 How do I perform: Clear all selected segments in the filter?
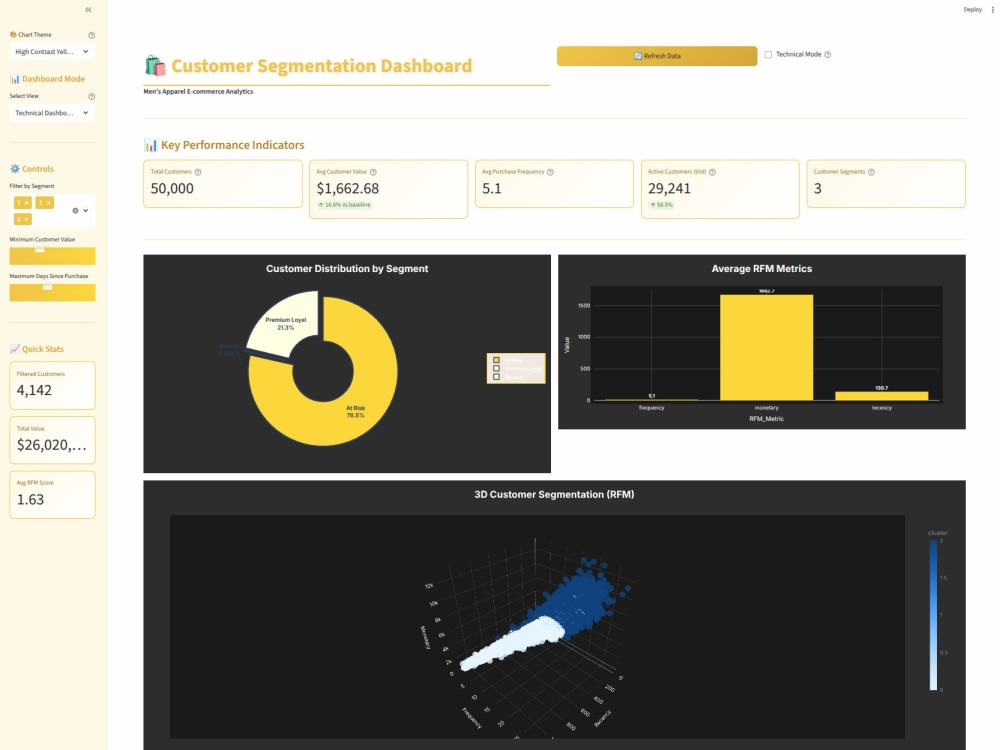pyautogui.click(x=75, y=210)
